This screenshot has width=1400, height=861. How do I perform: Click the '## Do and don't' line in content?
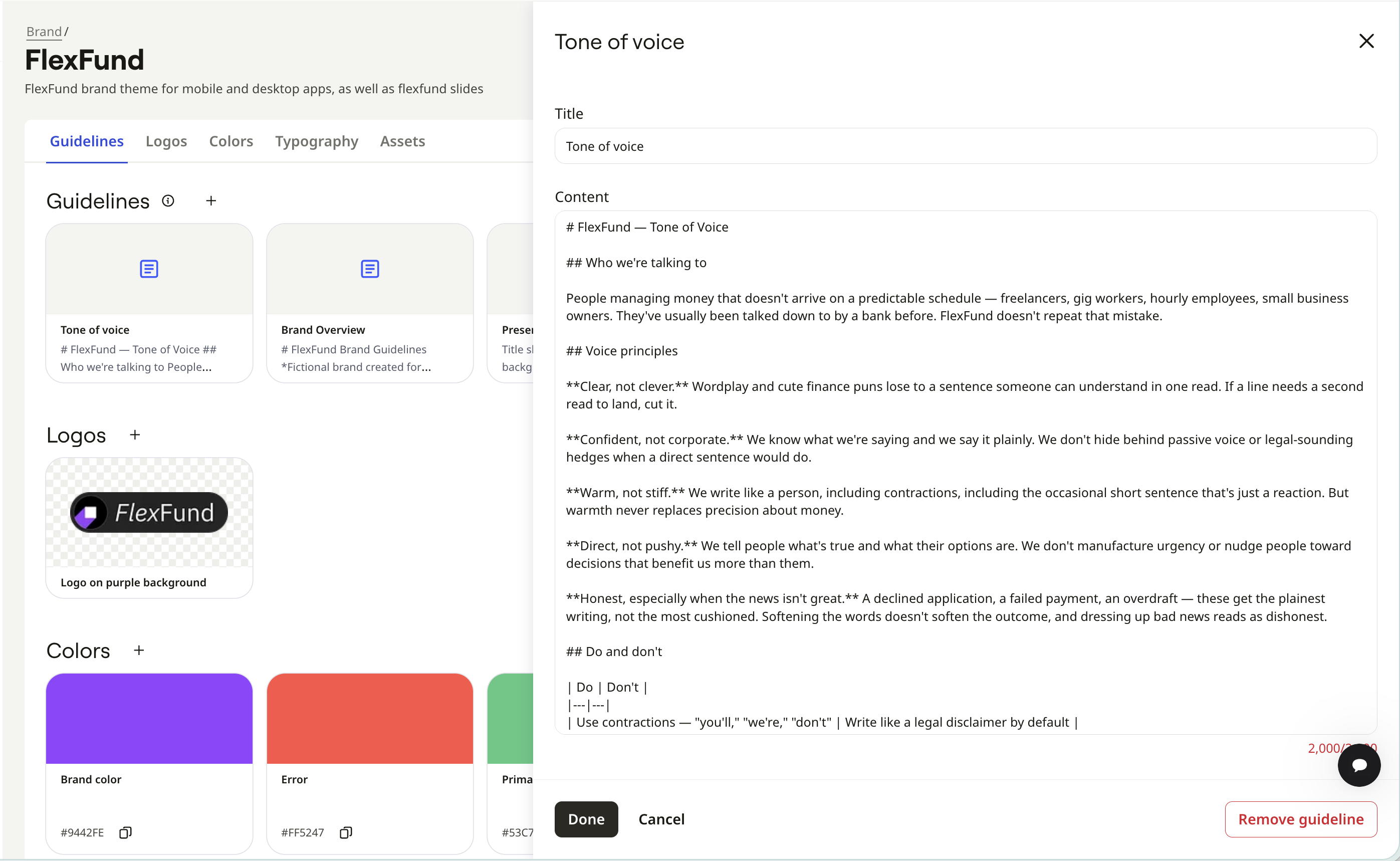point(614,651)
